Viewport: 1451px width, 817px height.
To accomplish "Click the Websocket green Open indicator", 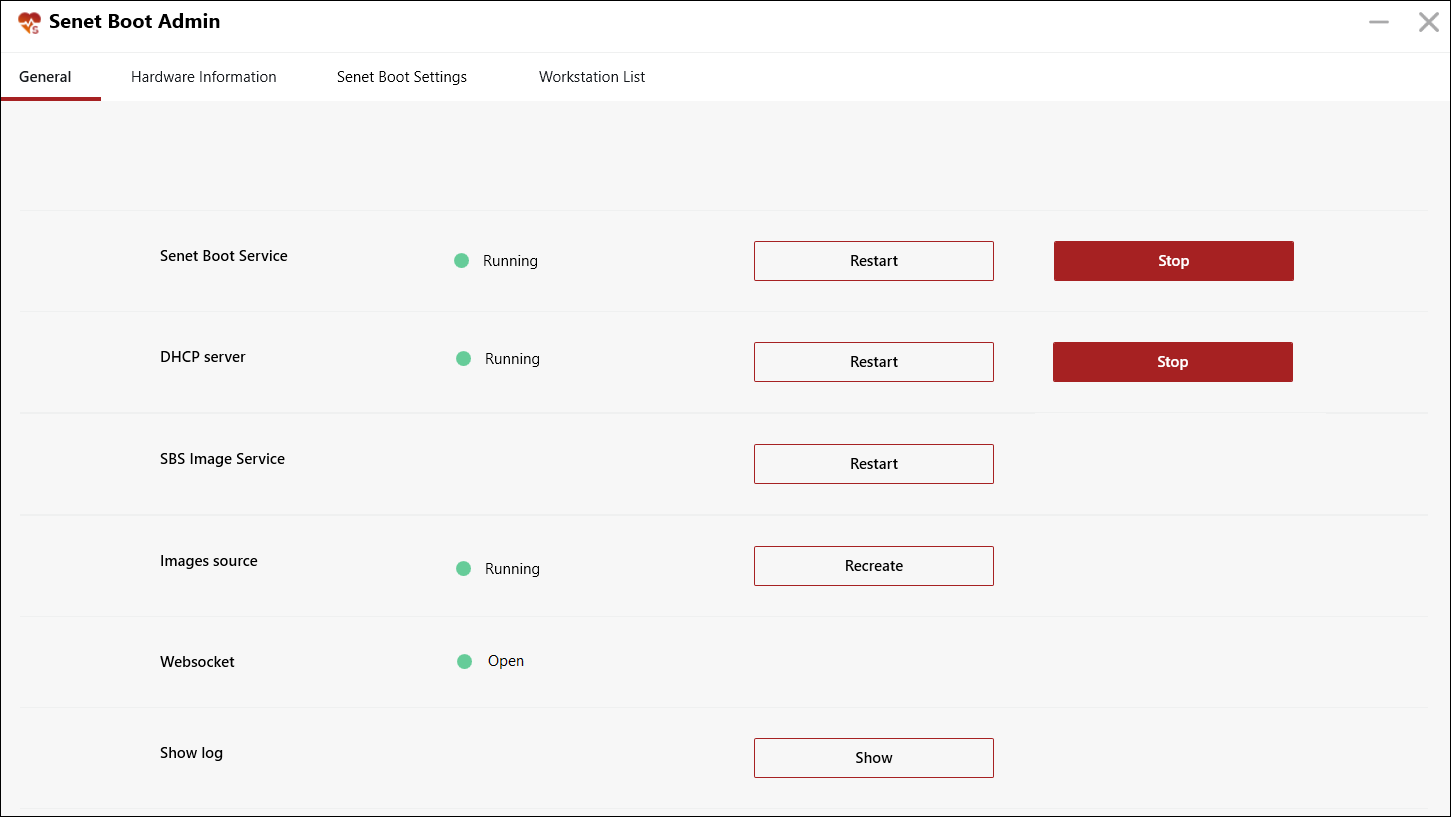I will coord(464,662).
